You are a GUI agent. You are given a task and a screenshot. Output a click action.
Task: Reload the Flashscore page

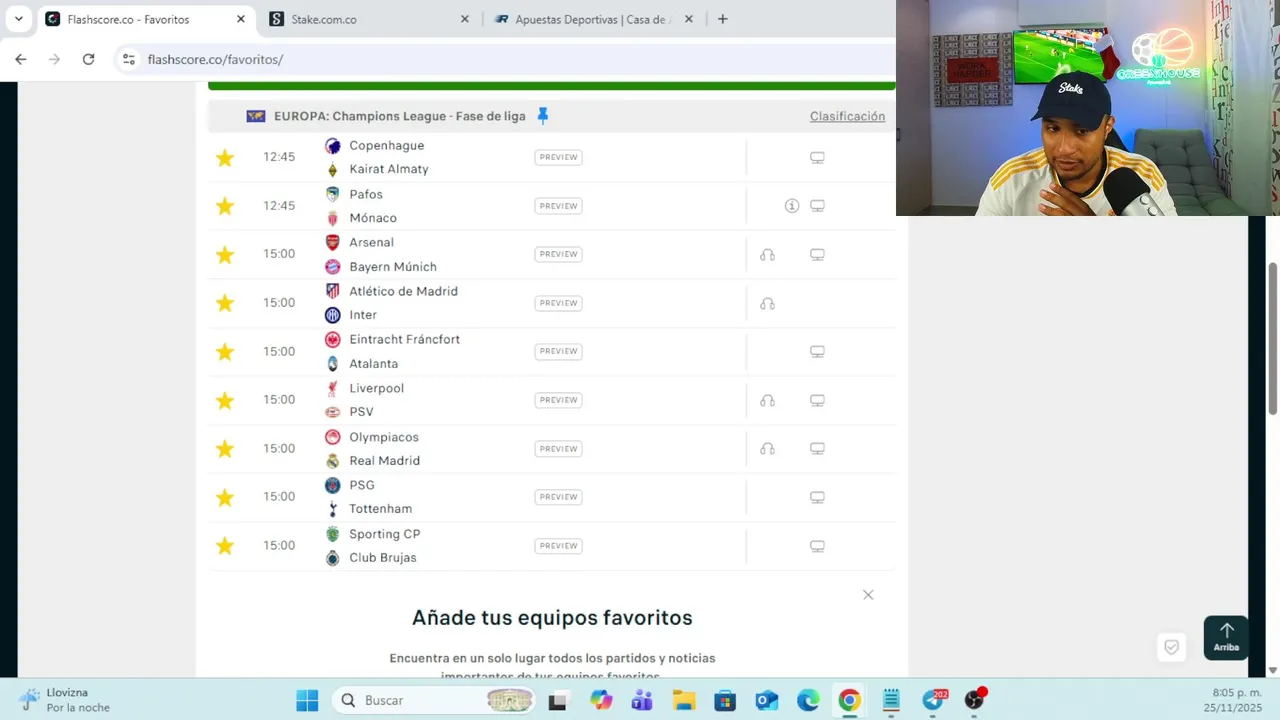point(88,59)
